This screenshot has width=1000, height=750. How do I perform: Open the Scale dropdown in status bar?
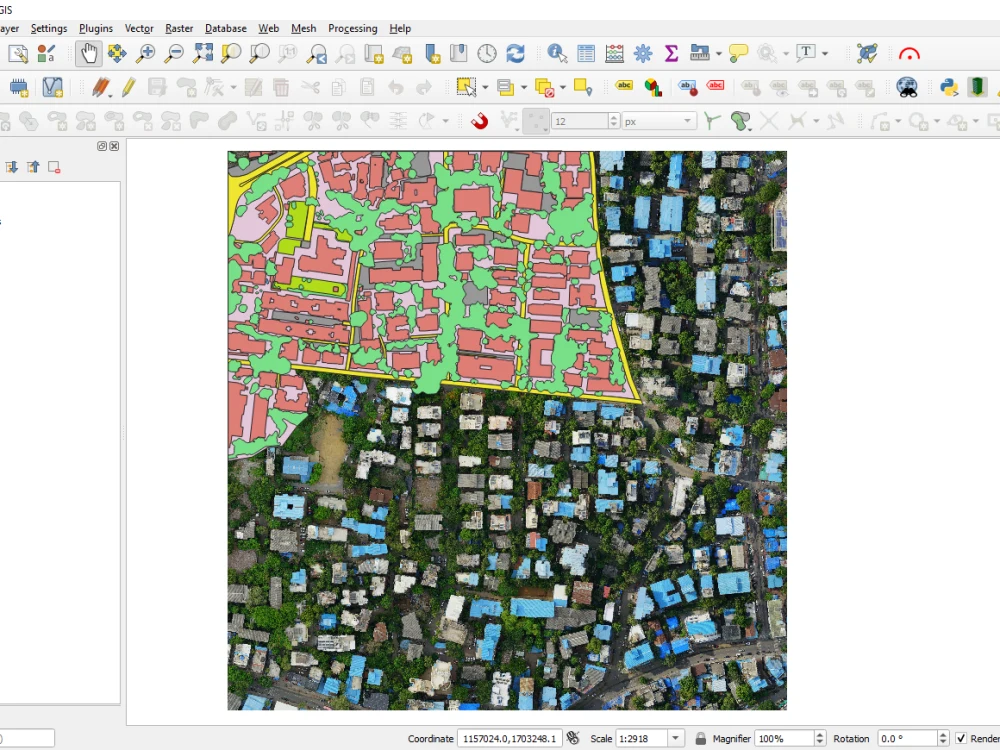[676, 739]
